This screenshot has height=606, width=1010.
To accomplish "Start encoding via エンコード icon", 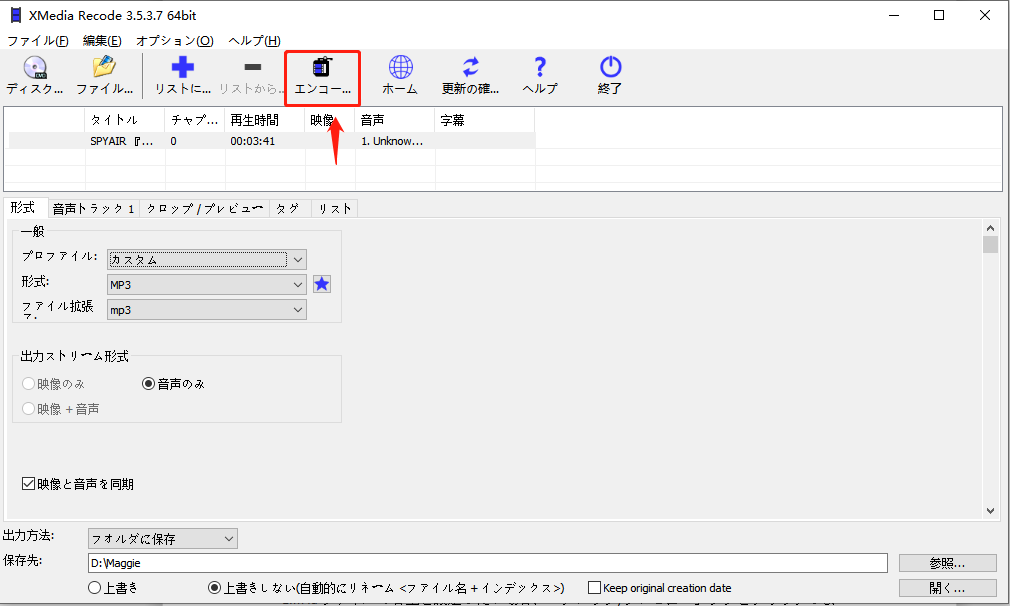I will pos(322,72).
